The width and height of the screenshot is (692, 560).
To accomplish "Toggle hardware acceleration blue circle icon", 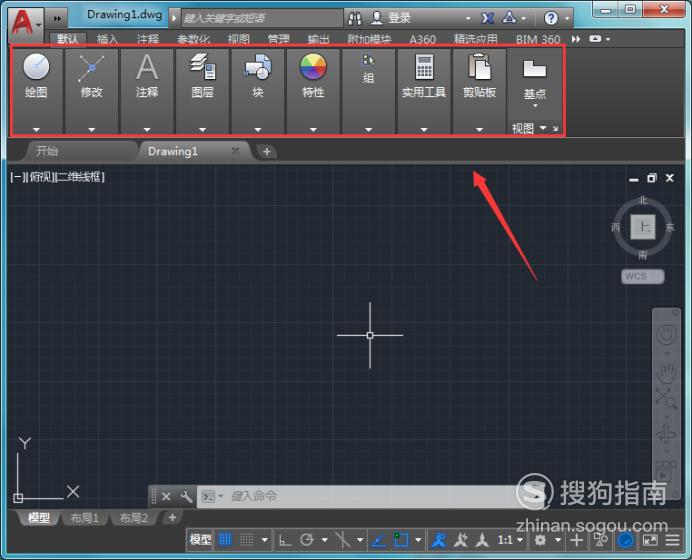I will (625, 540).
